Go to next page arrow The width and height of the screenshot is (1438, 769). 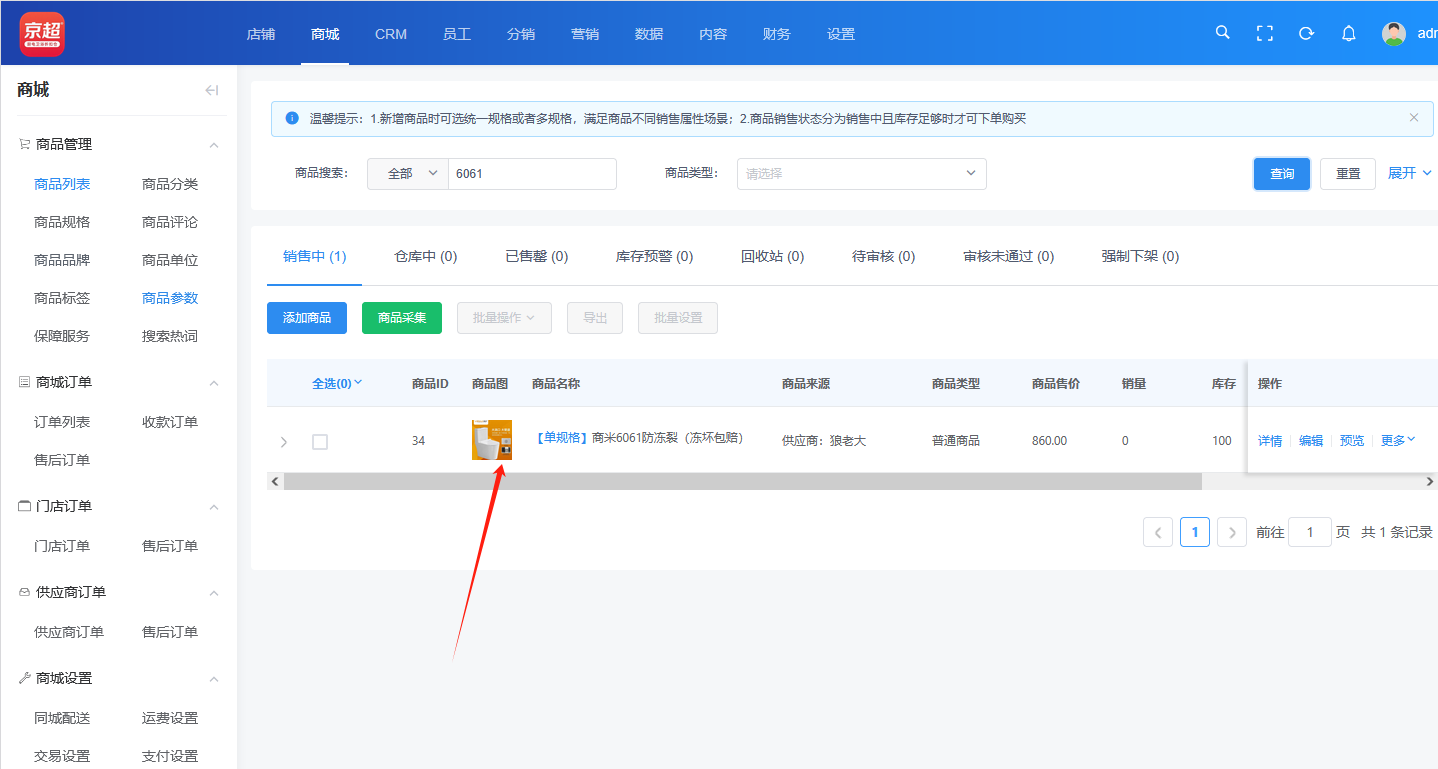[1233, 532]
